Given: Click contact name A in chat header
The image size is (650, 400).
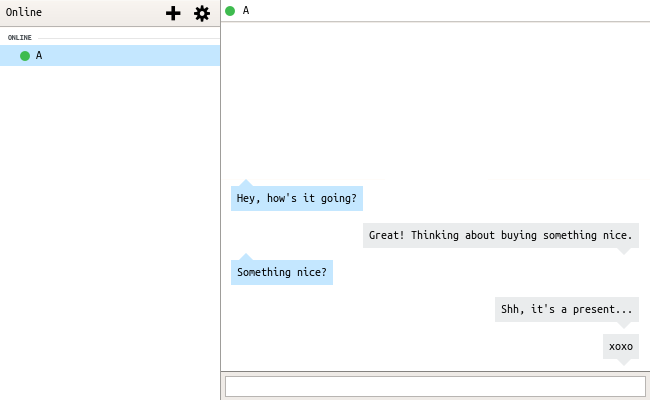Looking at the screenshot, I should click(x=246, y=11).
